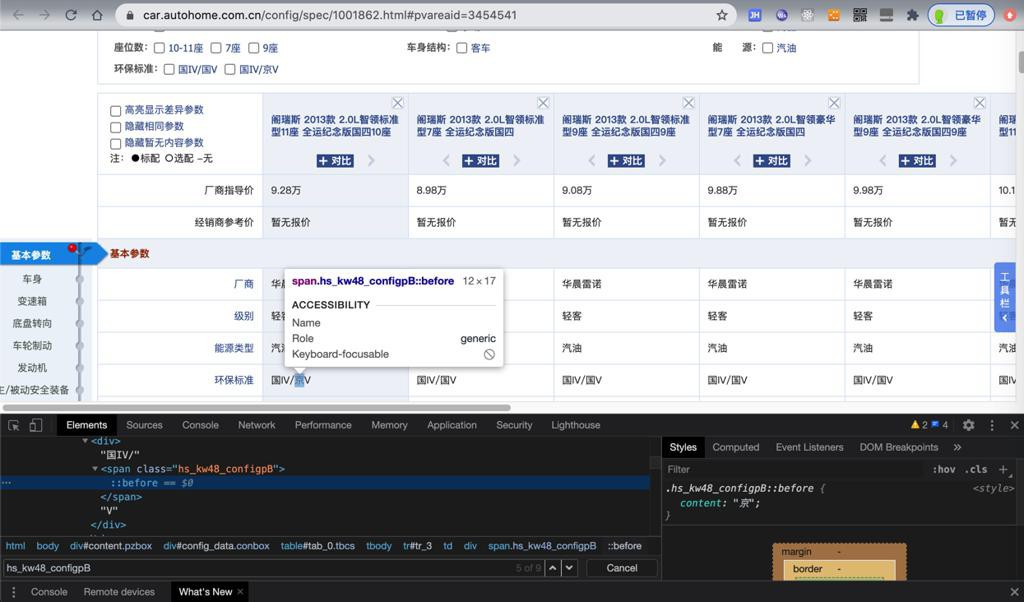
Task: Reload the current page
Action: click(71, 15)
